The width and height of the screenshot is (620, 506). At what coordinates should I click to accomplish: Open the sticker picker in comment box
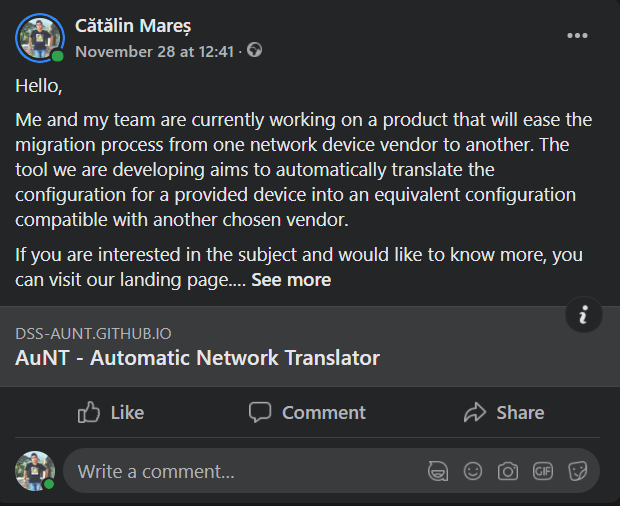tap(577, 471)
